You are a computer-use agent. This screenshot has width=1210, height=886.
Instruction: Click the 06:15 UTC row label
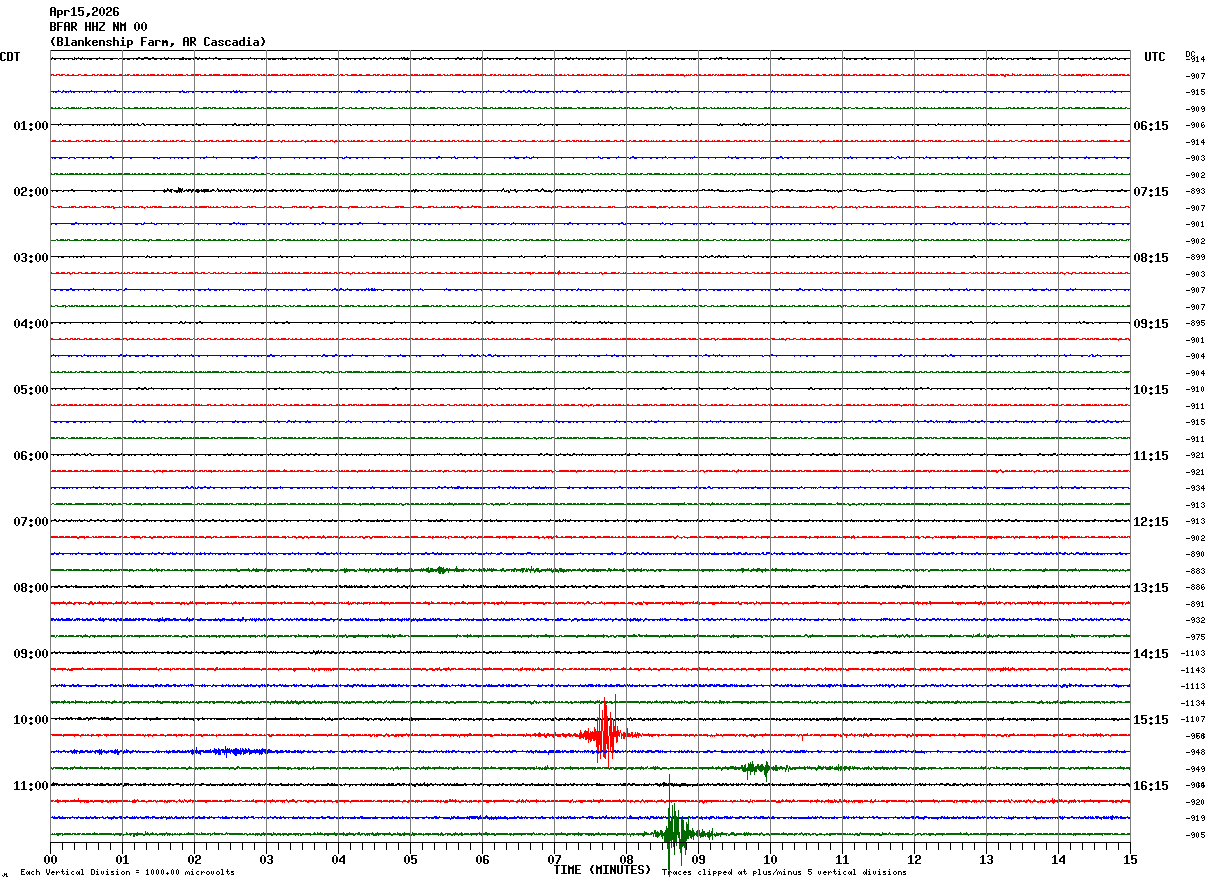point(1151,126)
